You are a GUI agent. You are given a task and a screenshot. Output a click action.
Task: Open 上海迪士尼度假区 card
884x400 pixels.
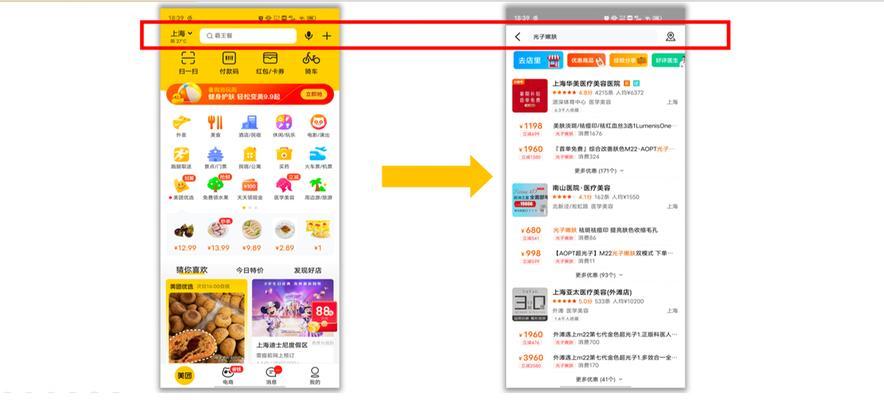[293, 321]
